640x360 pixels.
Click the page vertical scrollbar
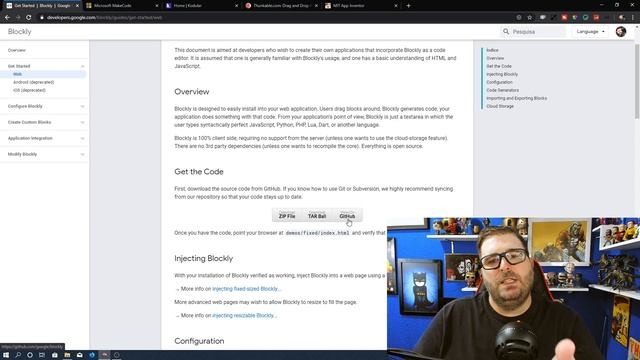click(x=637, y=82)
